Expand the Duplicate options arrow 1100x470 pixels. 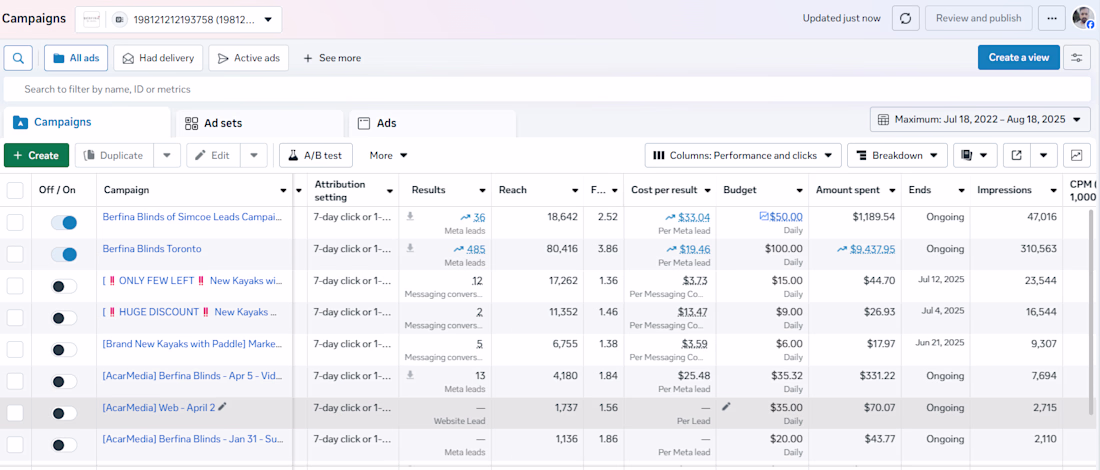point(167,155)
